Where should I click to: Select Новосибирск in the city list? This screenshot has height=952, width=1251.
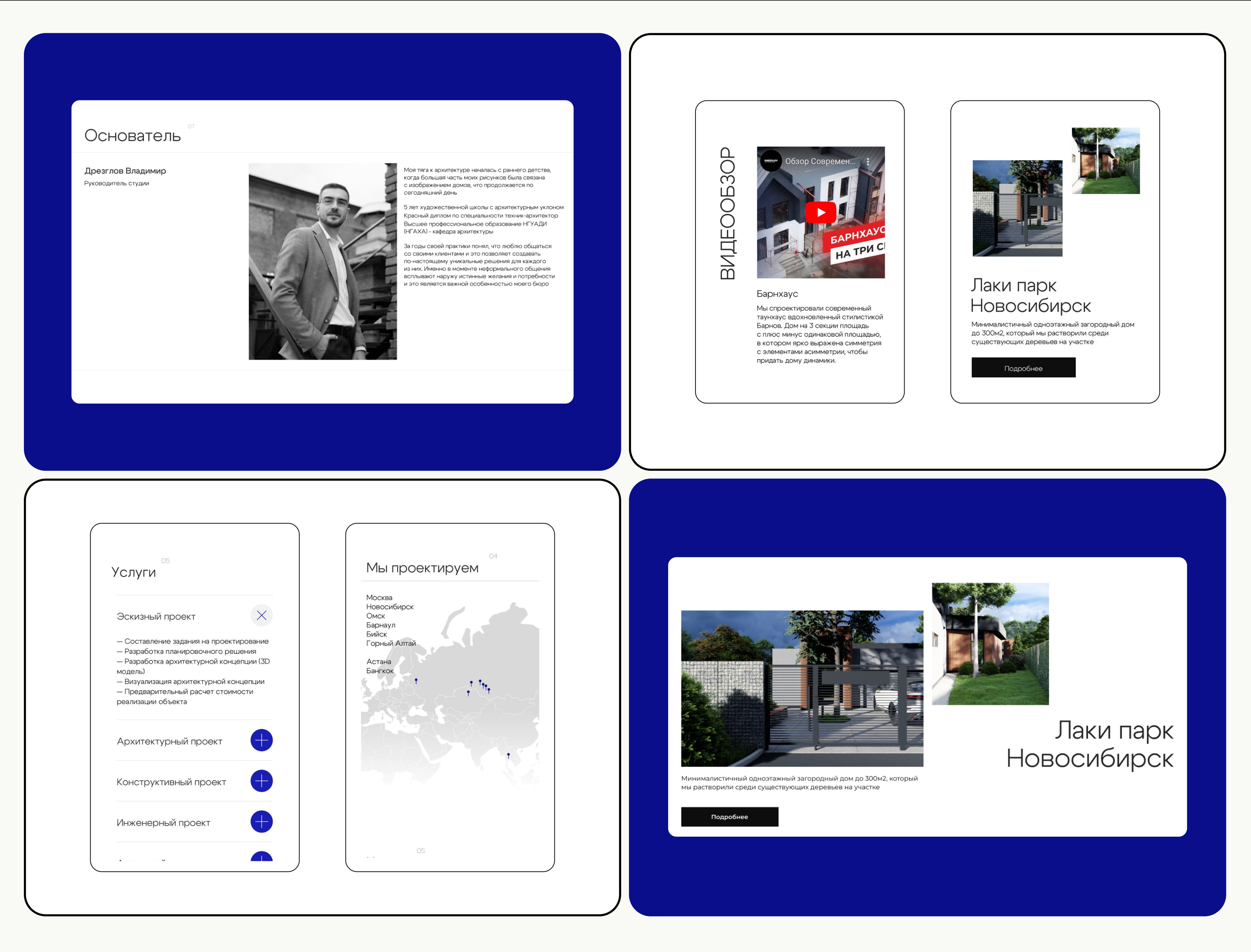pyautogui.click(x=390, y=607)
